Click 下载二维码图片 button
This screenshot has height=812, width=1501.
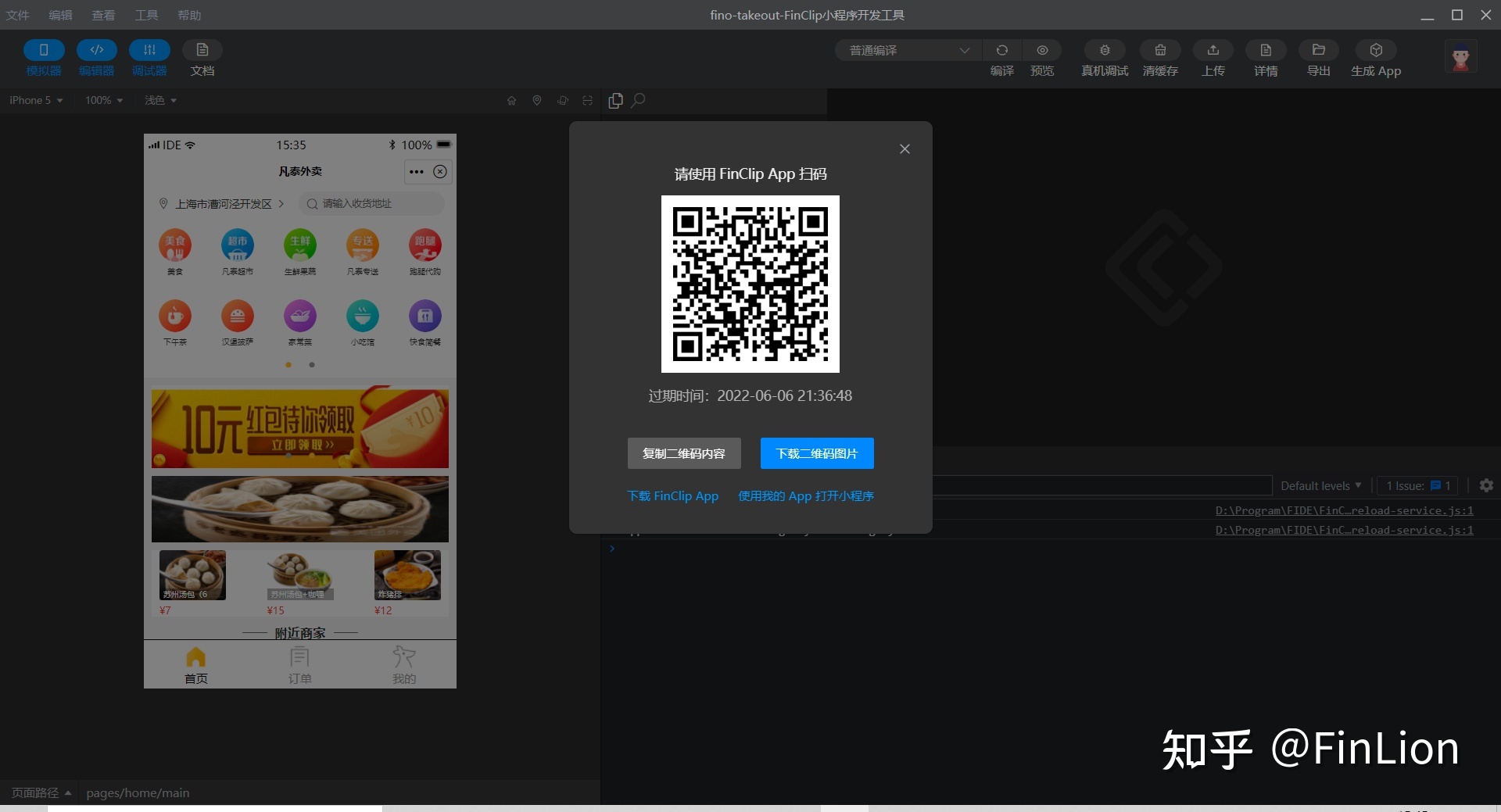[817, 453]
